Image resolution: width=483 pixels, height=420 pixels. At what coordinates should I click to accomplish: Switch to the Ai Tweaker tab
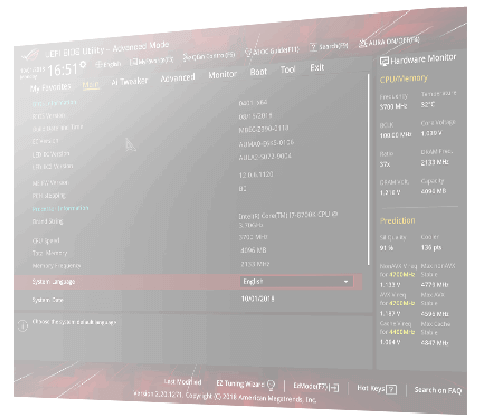(x=130, y=81)
